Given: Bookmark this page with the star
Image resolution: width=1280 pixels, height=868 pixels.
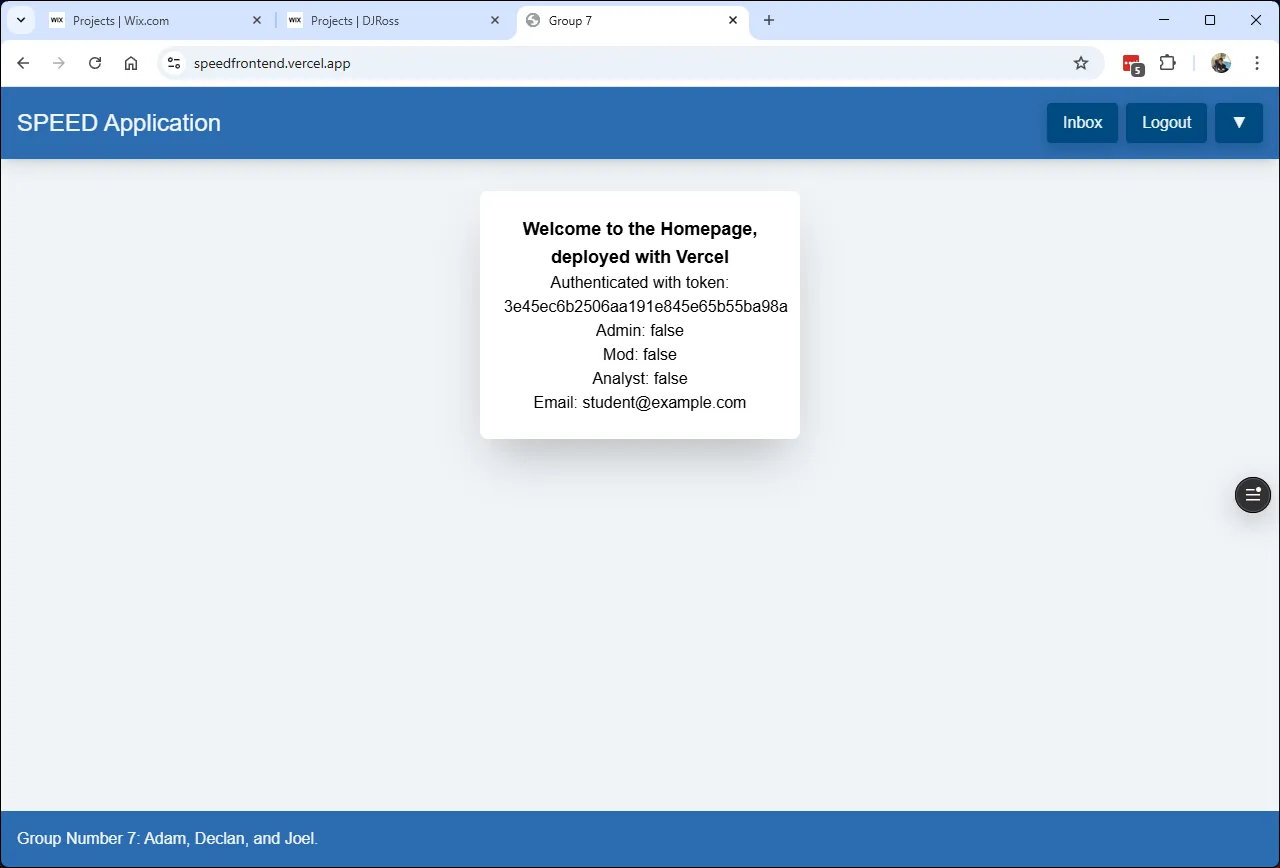Looking at the screenshot, I should (x=1081, y=63).
